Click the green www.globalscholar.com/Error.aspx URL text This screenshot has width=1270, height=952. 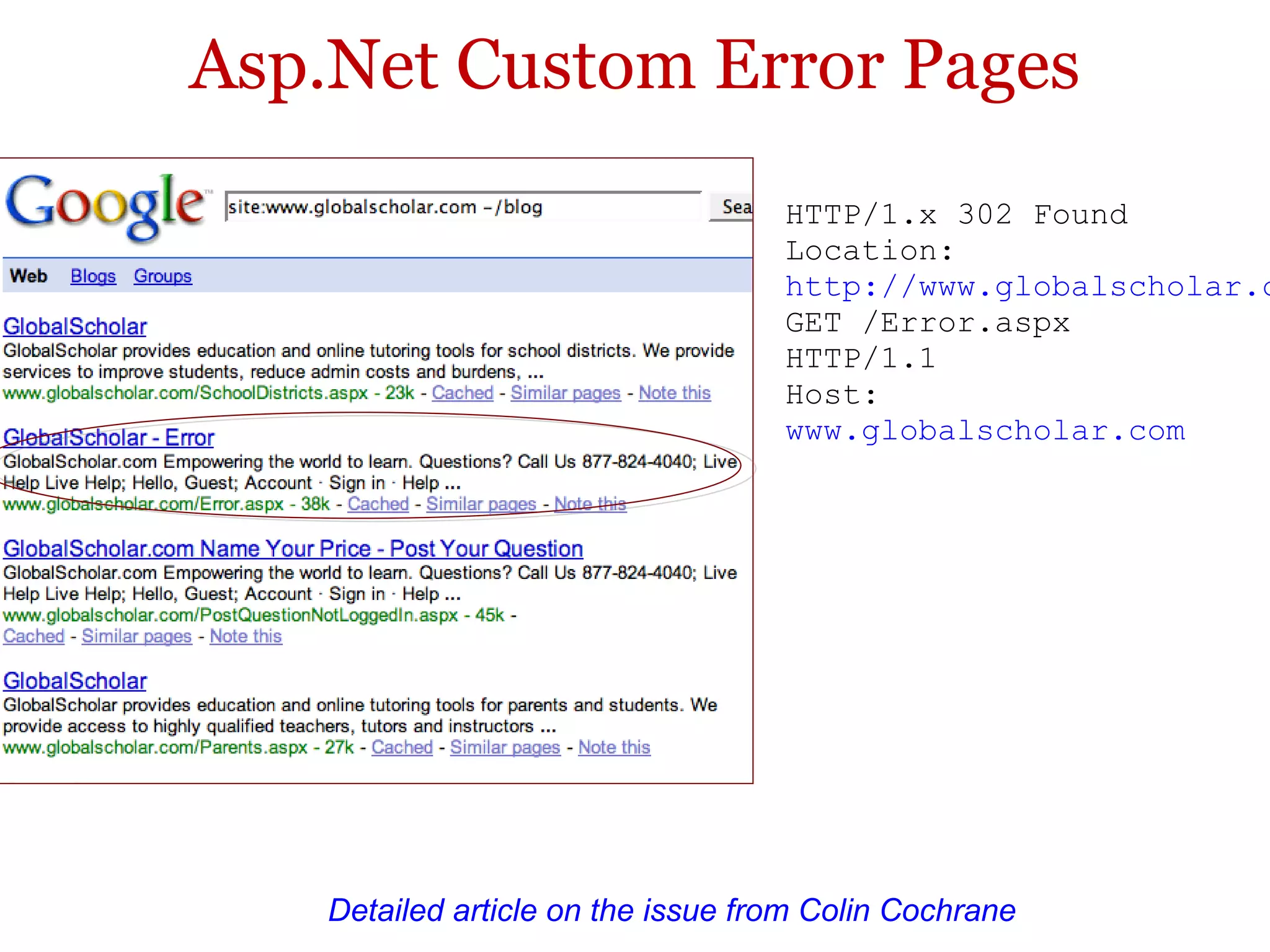pyautogui.click(x=143, y=504)
